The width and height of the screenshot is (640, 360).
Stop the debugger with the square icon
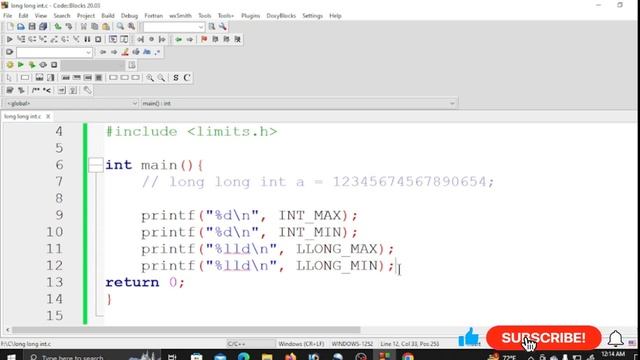pos(98,39)
